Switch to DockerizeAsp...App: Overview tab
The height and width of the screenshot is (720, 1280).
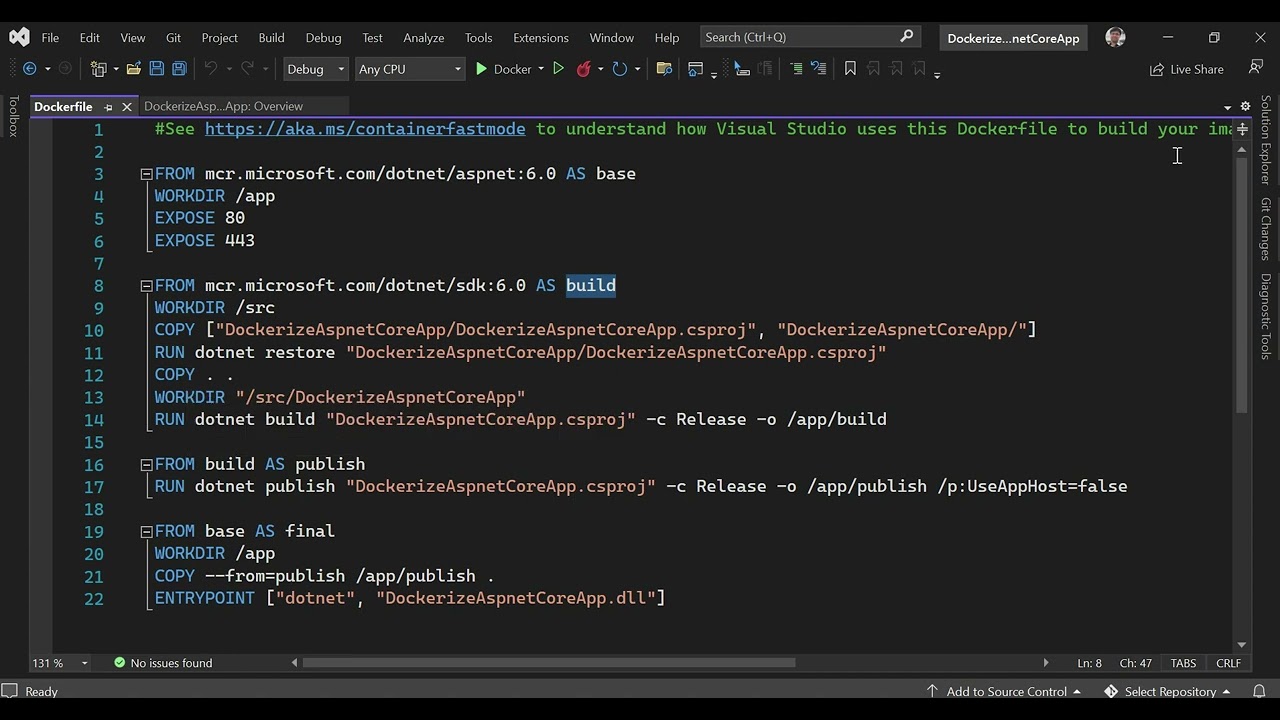point(223,106)
